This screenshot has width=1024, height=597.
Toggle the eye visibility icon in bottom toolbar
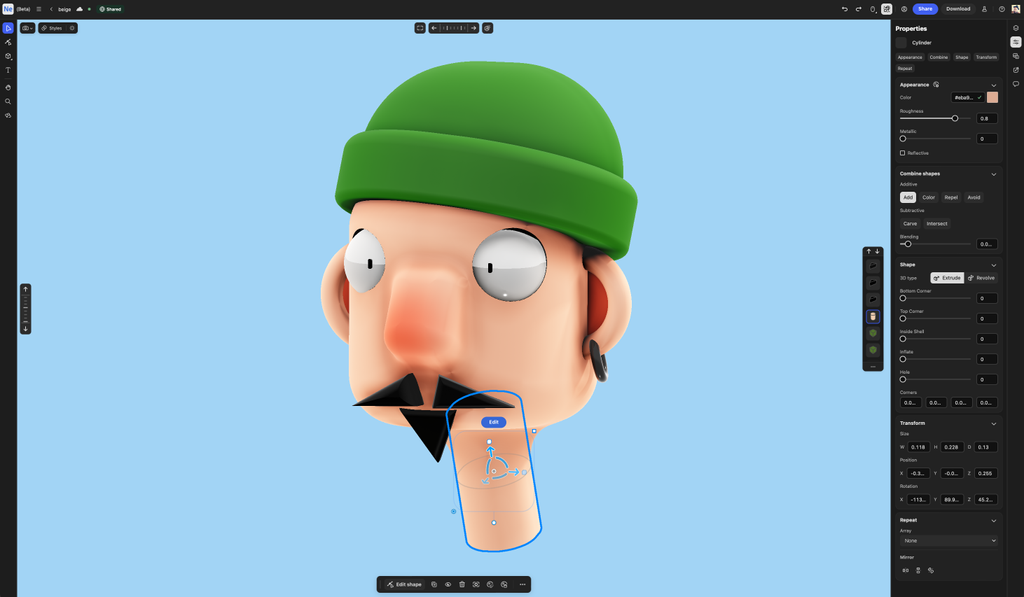pos(448,584)
